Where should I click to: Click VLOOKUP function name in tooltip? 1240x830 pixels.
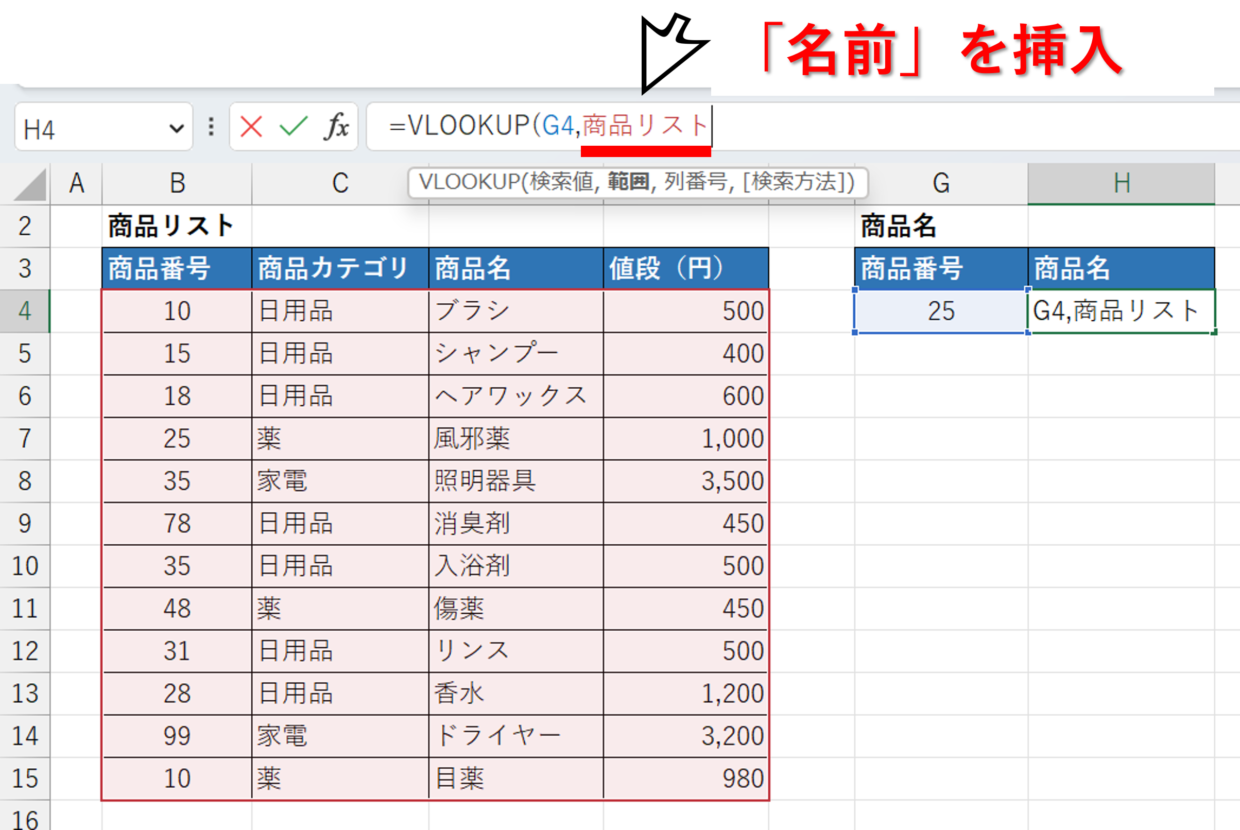[471, 182]
